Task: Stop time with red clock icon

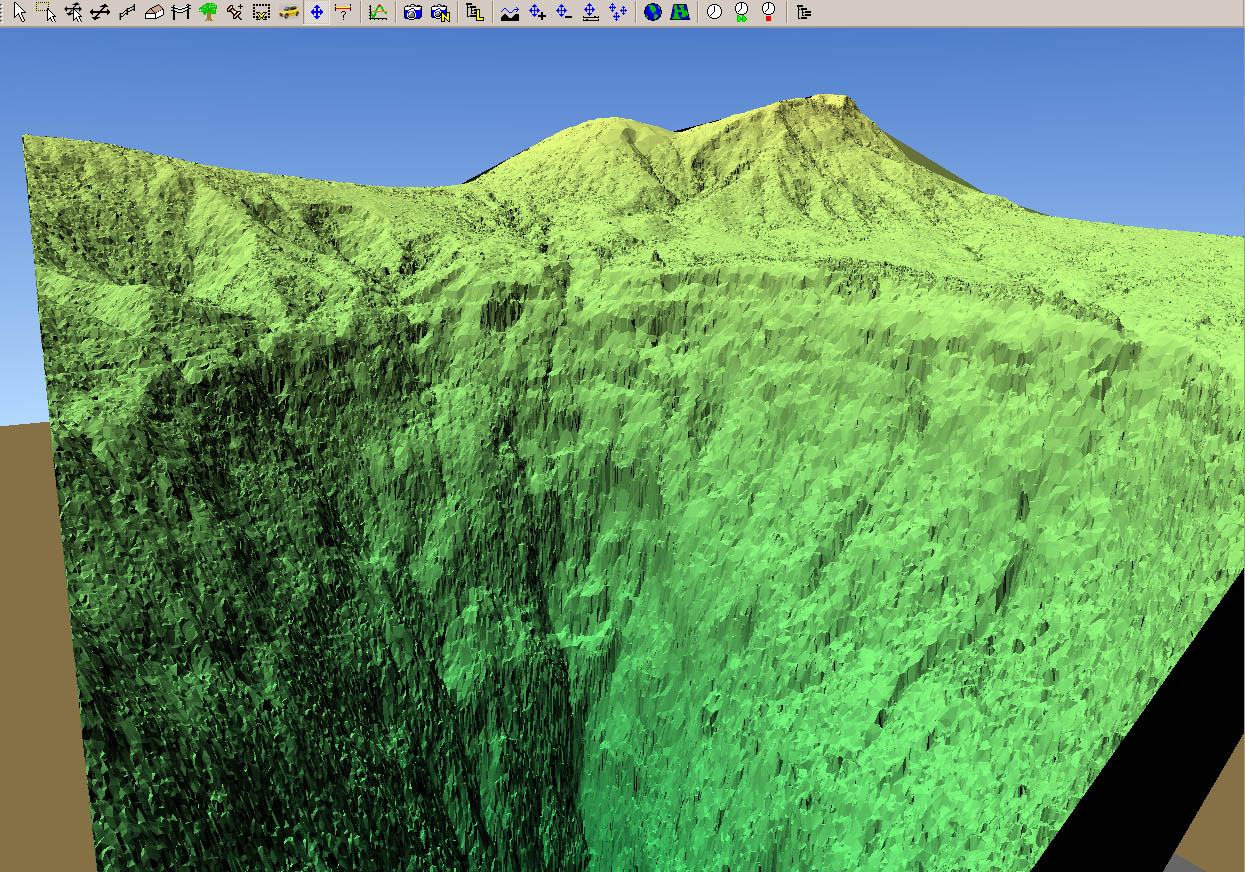Action: click(768, 13)
